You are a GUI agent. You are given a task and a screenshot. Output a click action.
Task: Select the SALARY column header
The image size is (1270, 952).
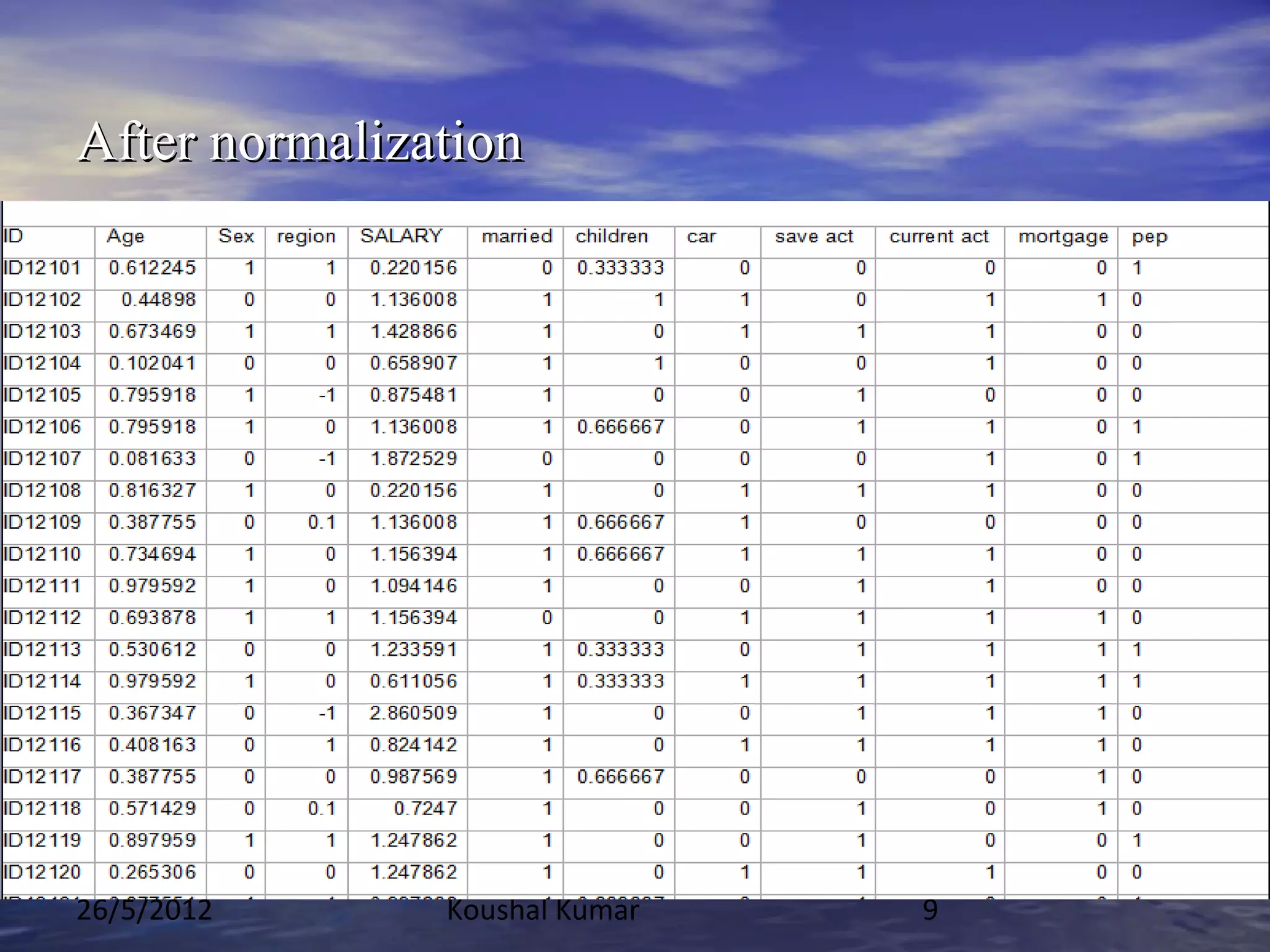point(402,236)
